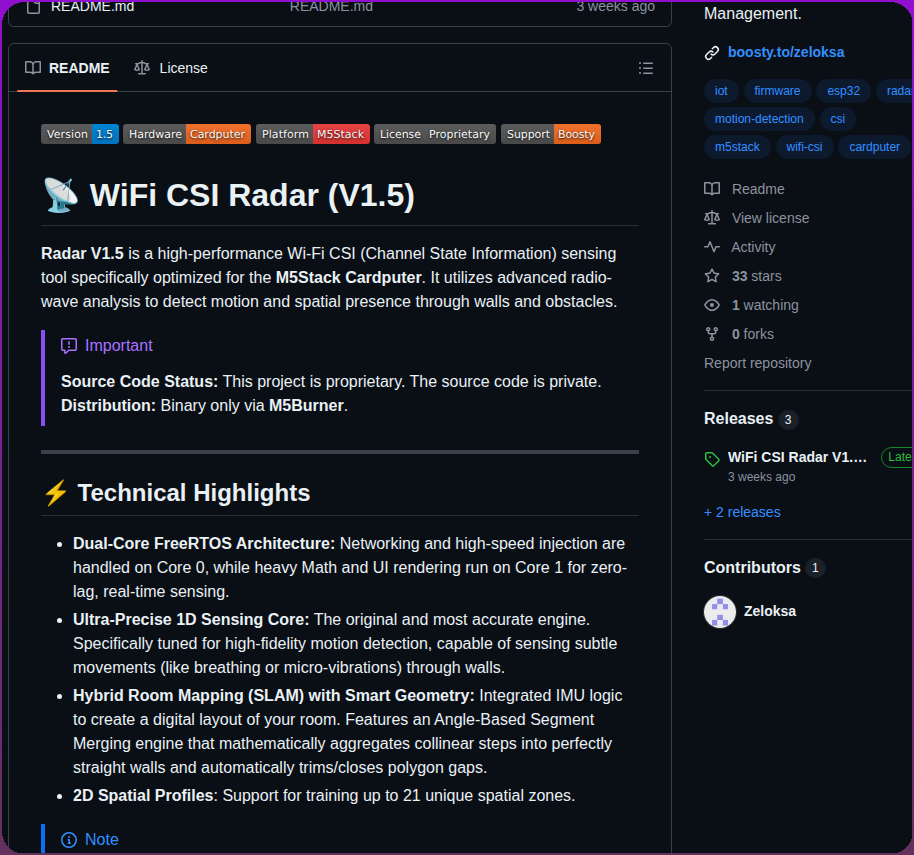Click the pulse icon beside Activity
914x855 pixels.
pos(712,247)
